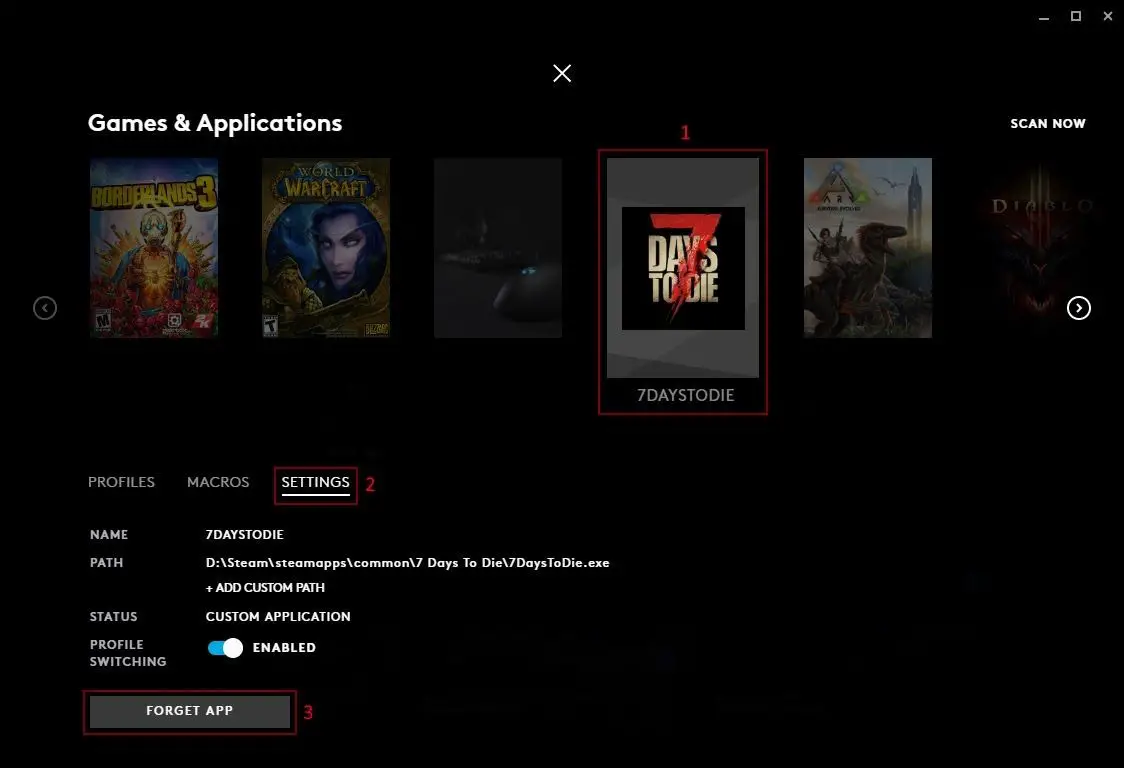Screen dimensions: 1124x768
Task: Open the PROFILES tab
Action: click(x=121, y=482)
